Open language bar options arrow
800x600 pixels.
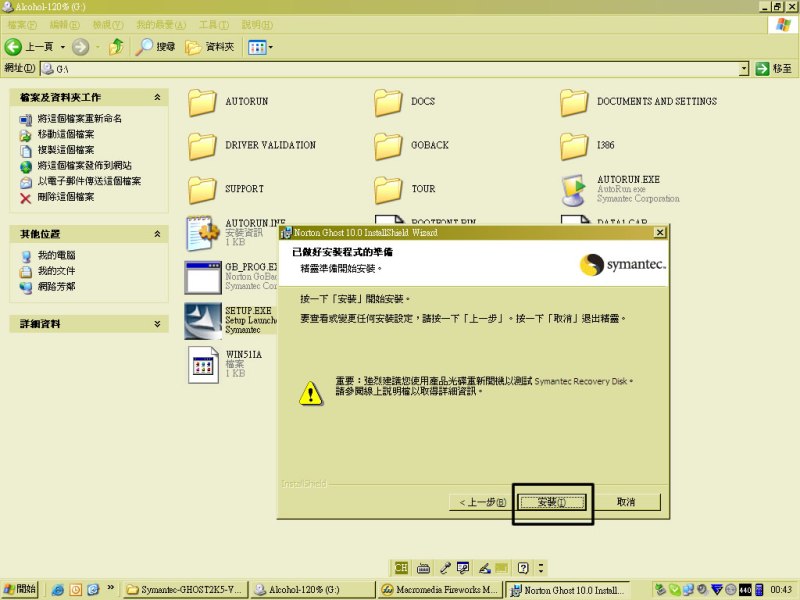tap(541, 568)
